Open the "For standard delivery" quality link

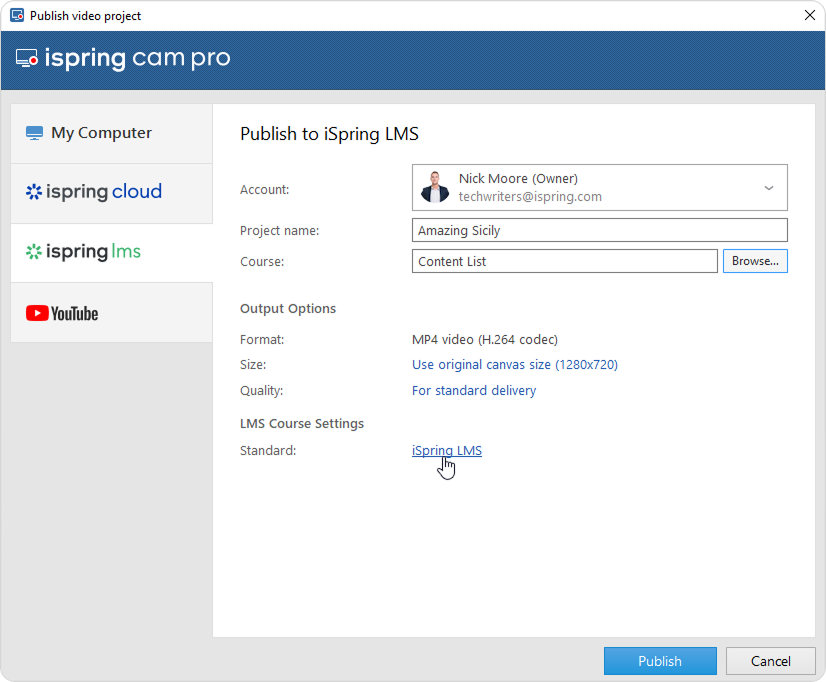click(x=473, y=391)
